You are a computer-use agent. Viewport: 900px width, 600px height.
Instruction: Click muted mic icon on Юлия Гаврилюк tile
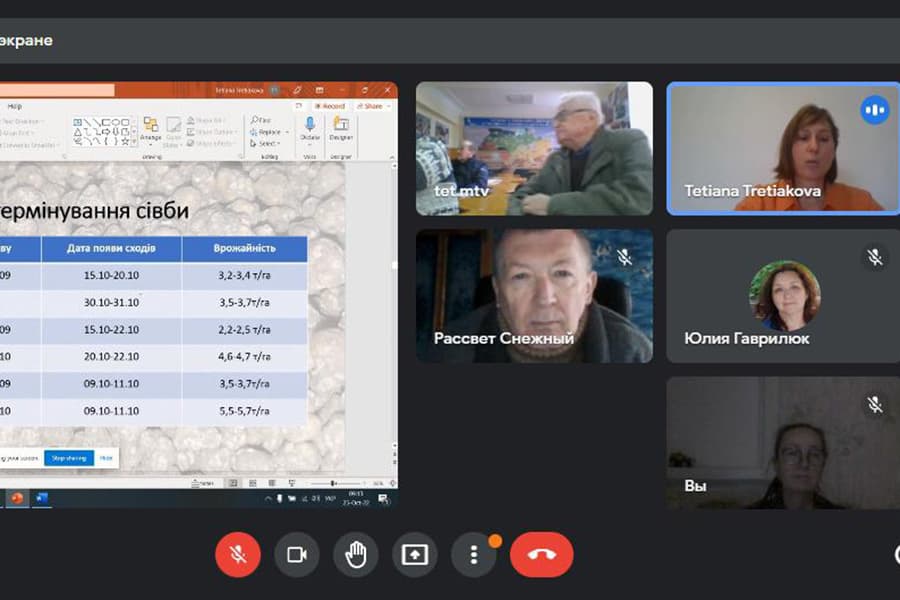[x=874, y=257]
